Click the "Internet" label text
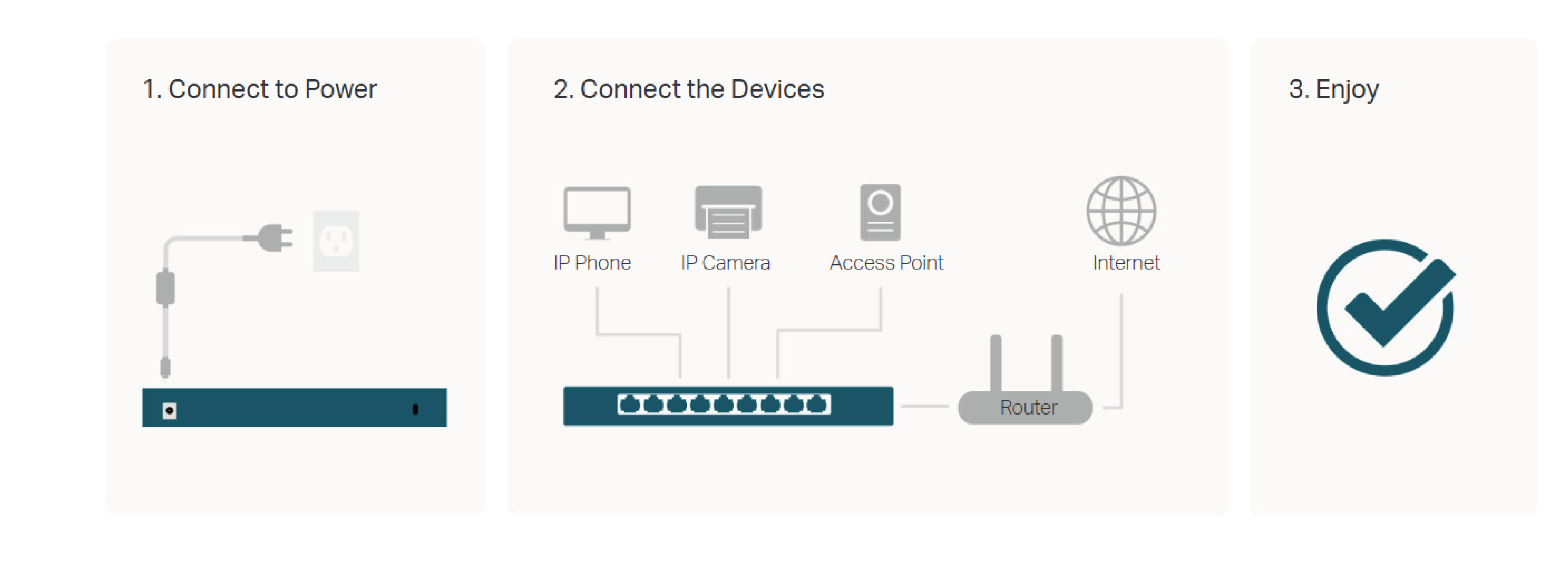The height and width of the screenshot is (573, 1568). 1126,263
